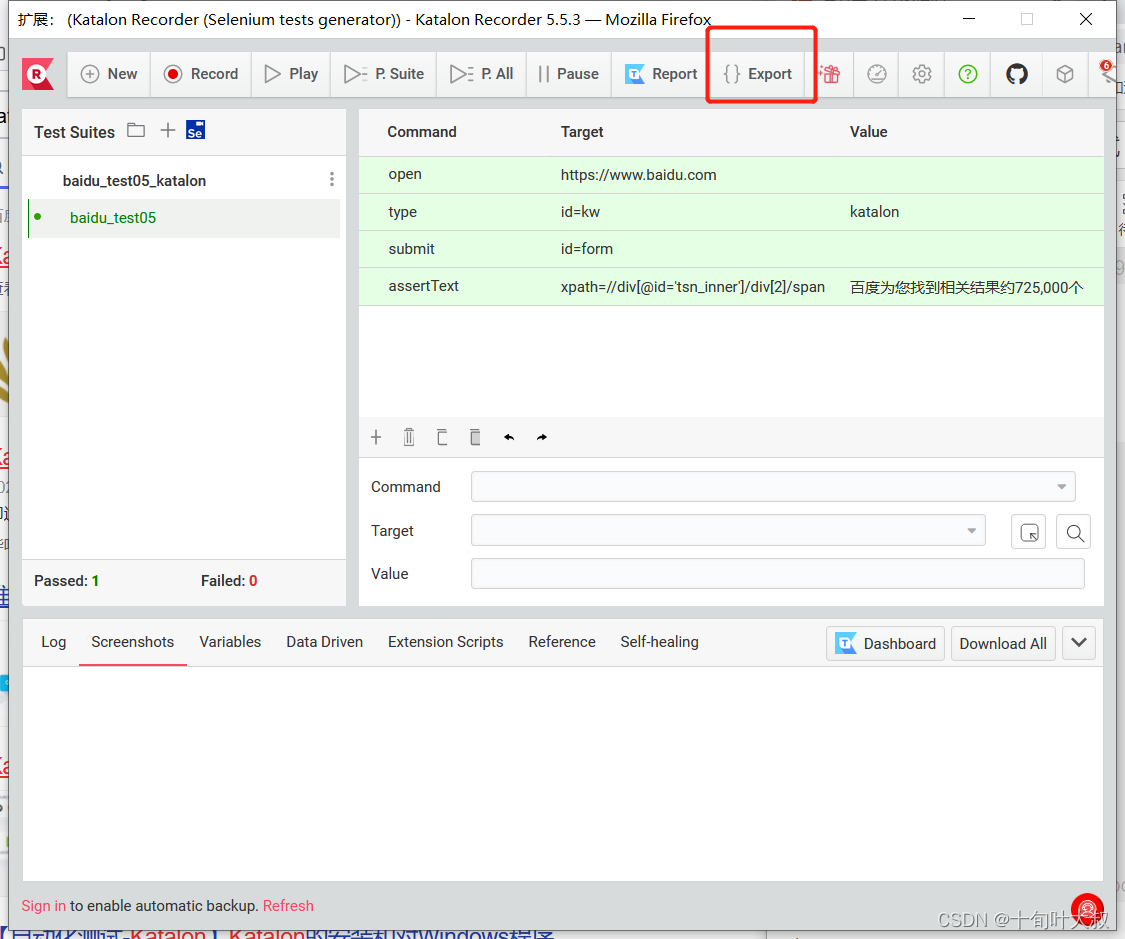1125x939 pixels.
Task: Copy the selected command
Action: click(442, 438)
